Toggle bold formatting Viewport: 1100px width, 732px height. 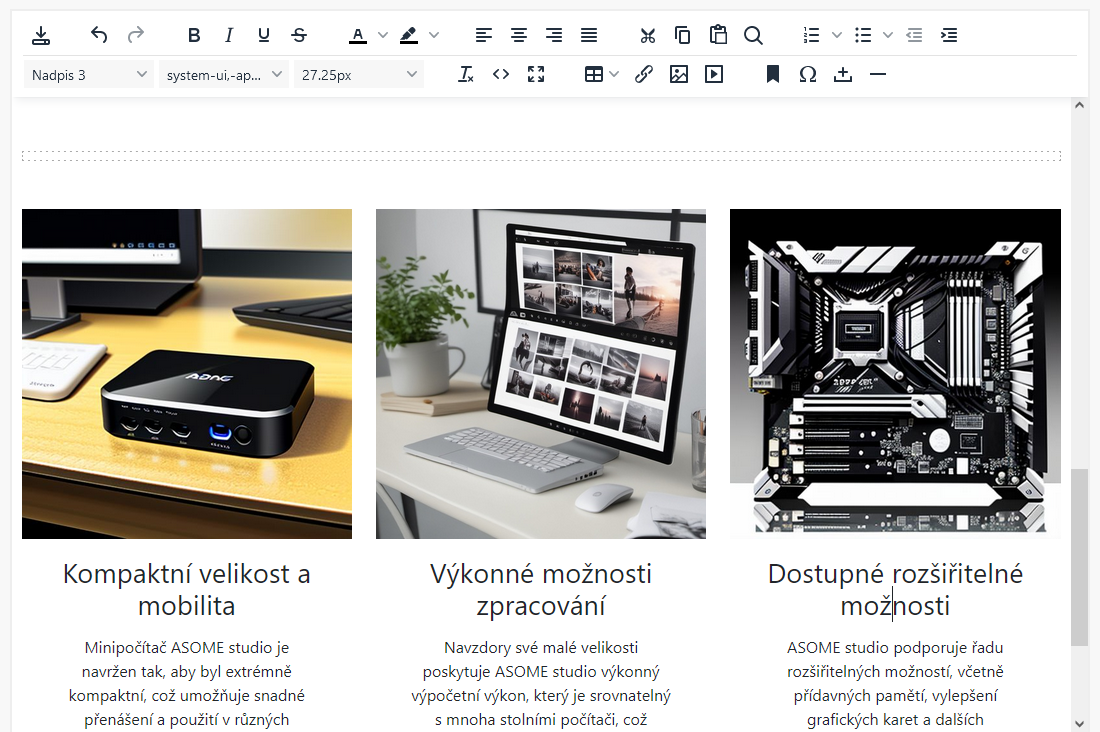click(194, 36)
